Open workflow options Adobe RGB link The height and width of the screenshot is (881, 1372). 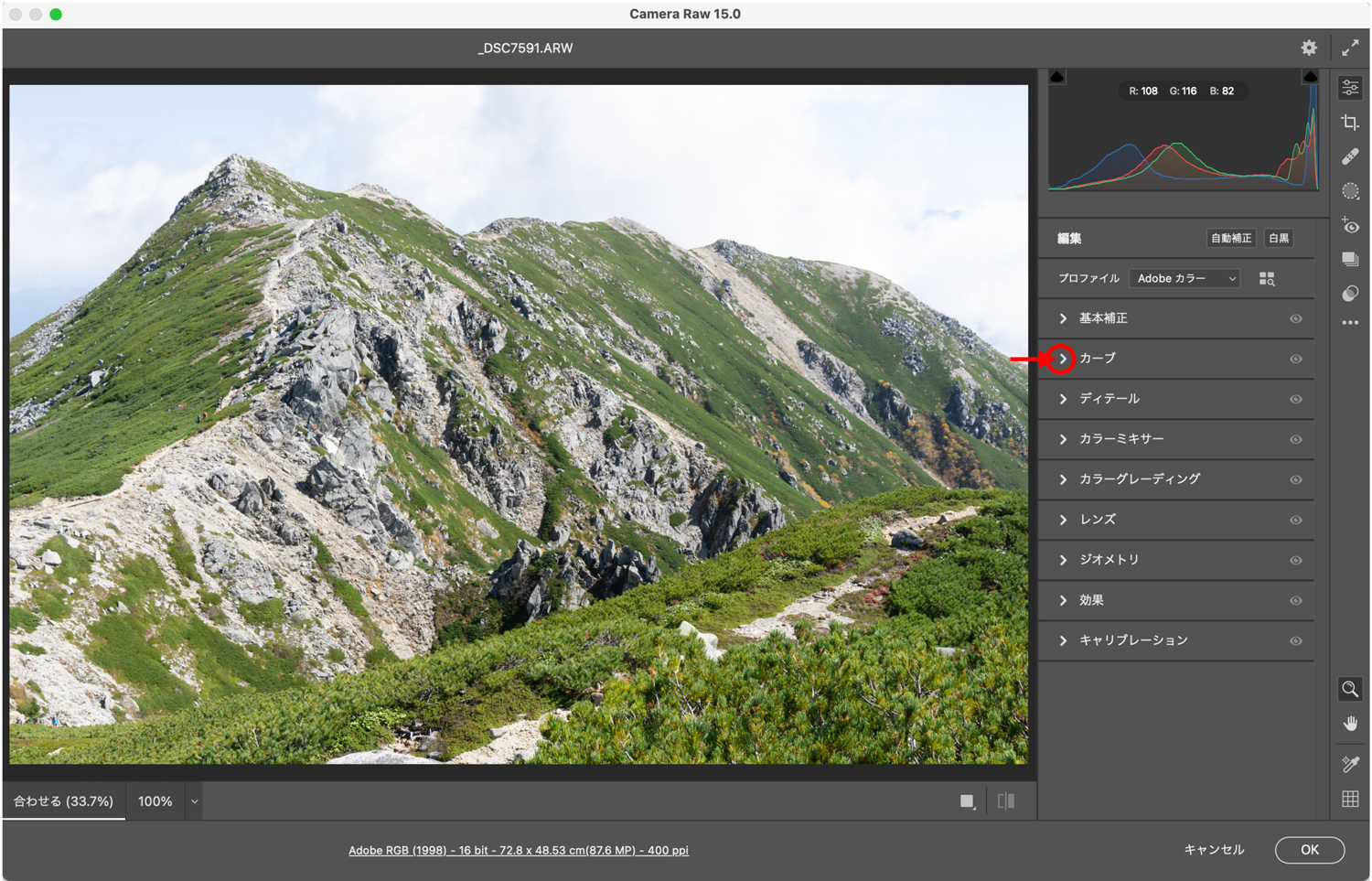point(519,851)
